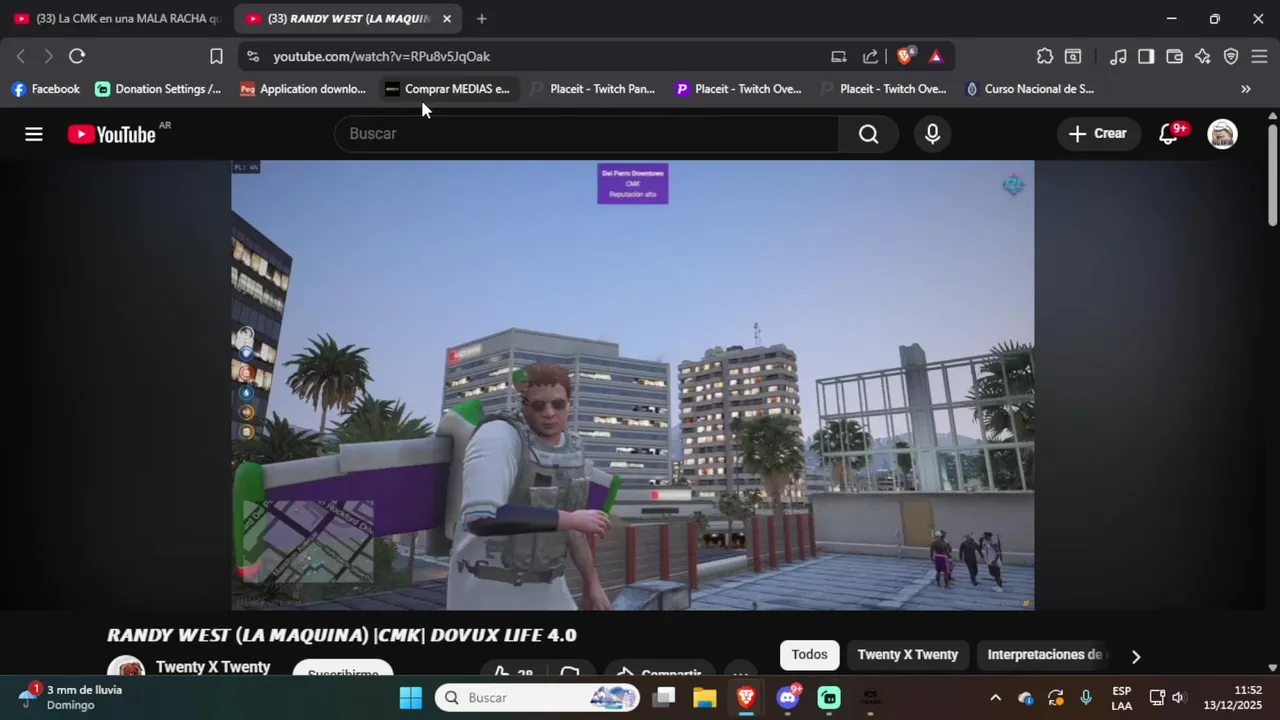The width and height of the screenshot is (1280, 720).
Task: Bookmark this page from the address bar
Action: pyautogui.click(x=216, y=56)
